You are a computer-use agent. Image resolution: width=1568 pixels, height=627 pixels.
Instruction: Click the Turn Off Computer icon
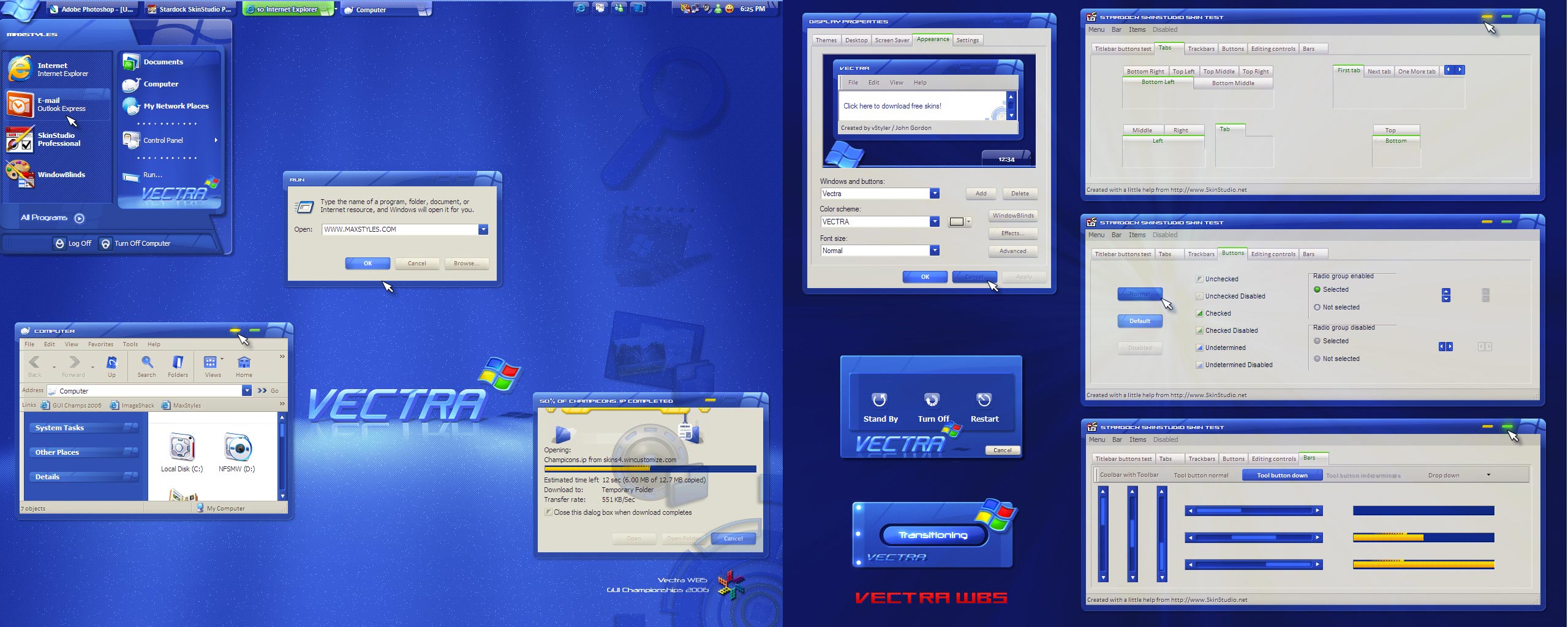coord(106,243)
